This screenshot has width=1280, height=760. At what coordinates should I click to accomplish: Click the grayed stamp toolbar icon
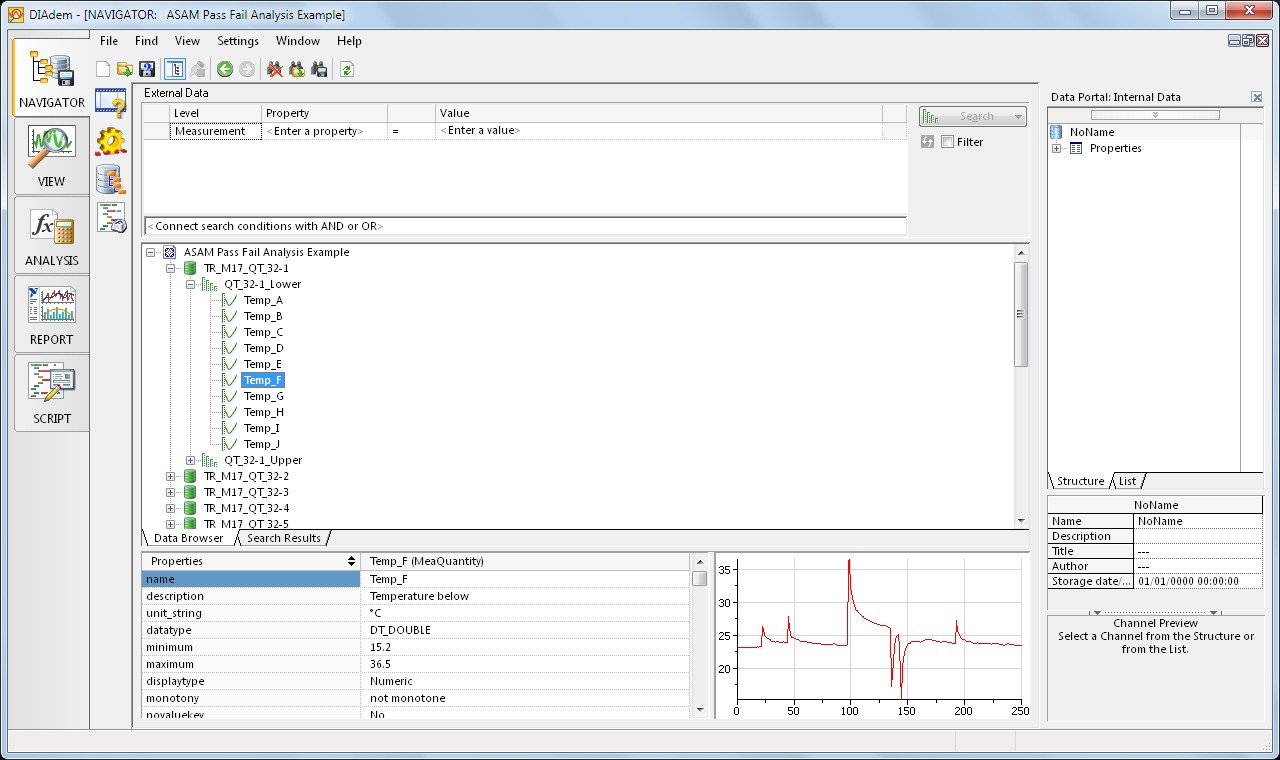[197, 69]
